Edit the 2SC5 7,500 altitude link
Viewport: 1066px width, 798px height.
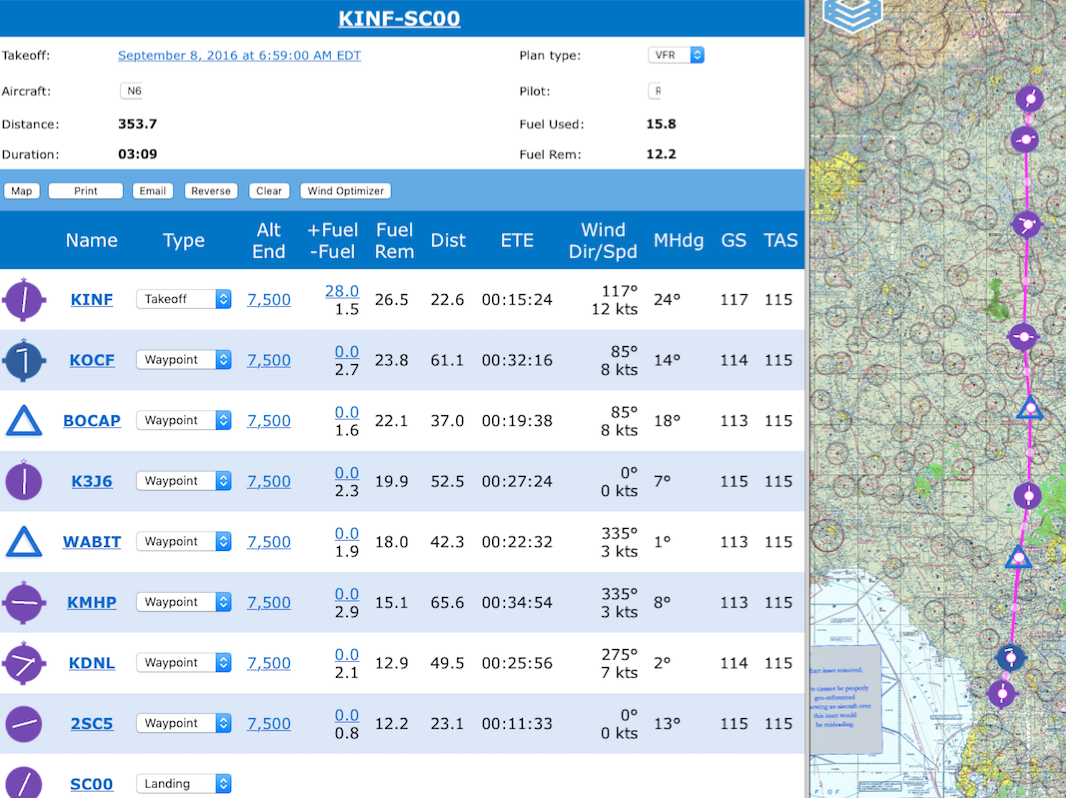[269, 723]
